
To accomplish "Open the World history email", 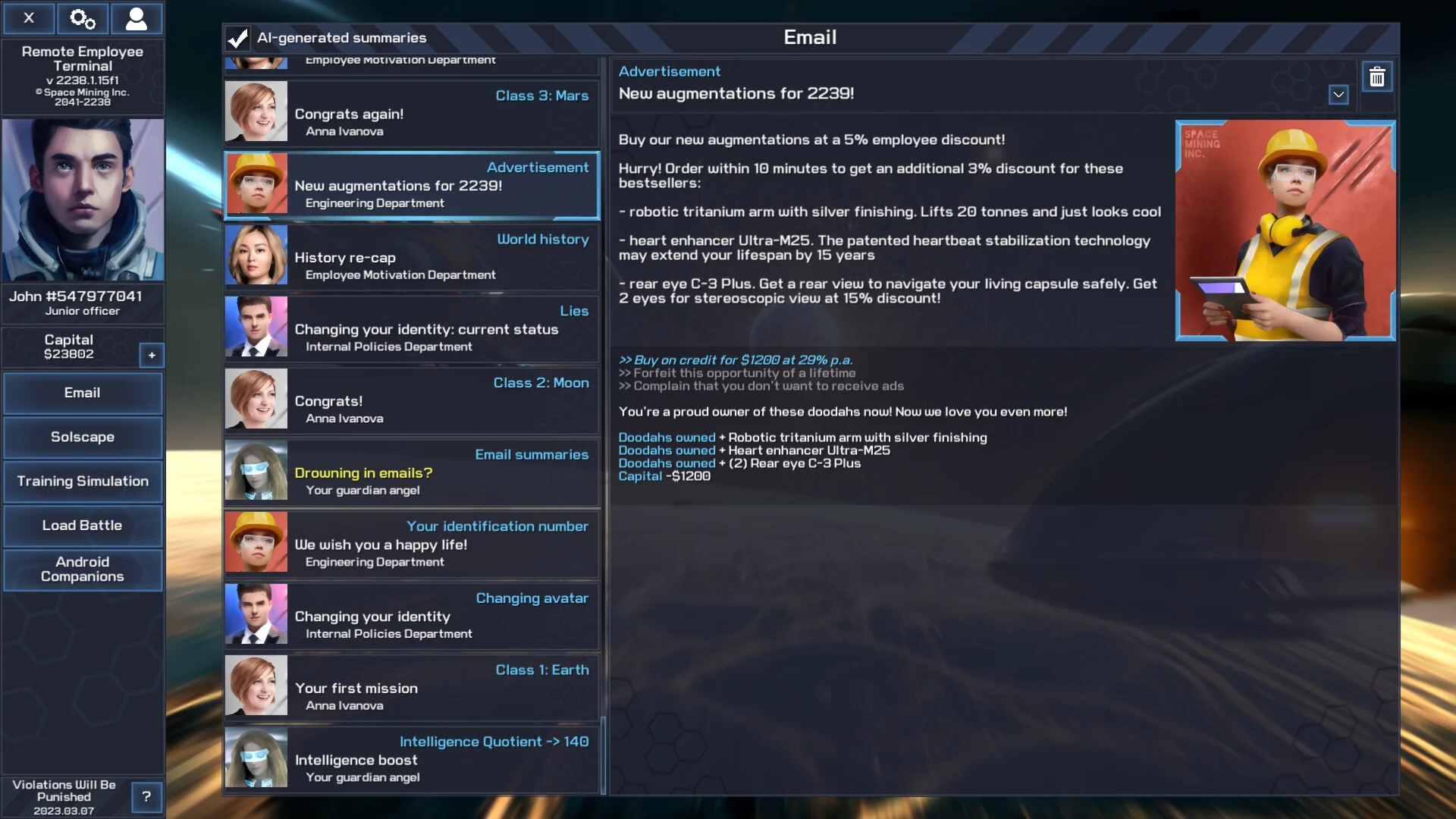I will coord(412,256).
